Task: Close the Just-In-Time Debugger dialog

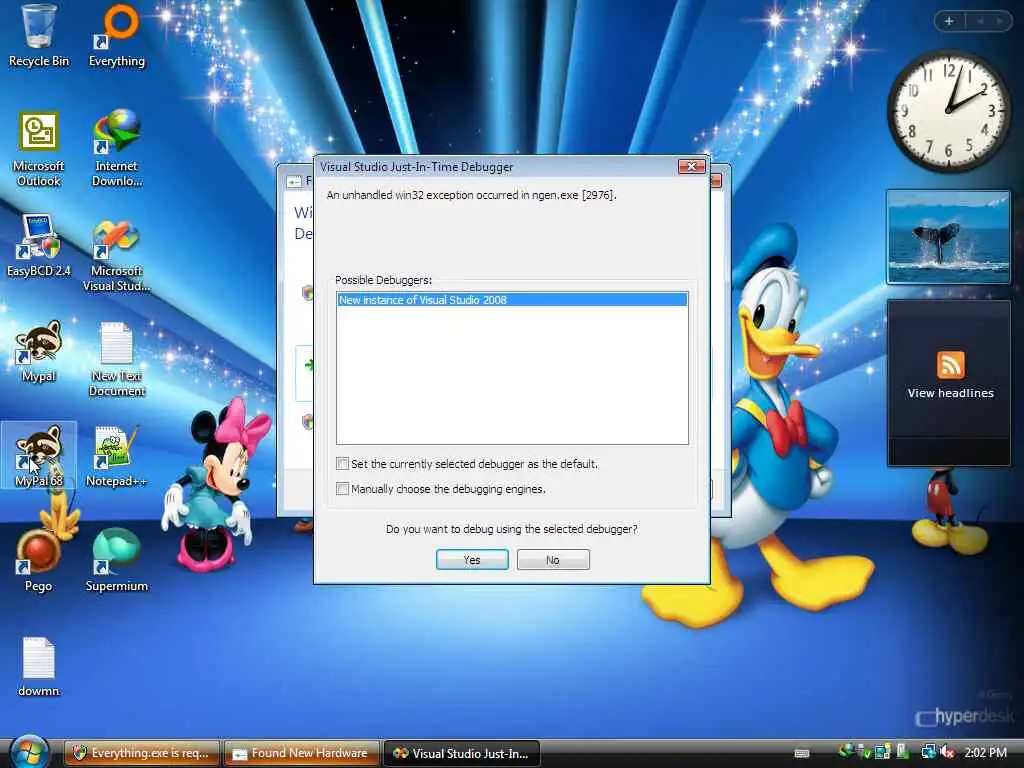Action: pos(692,167)
